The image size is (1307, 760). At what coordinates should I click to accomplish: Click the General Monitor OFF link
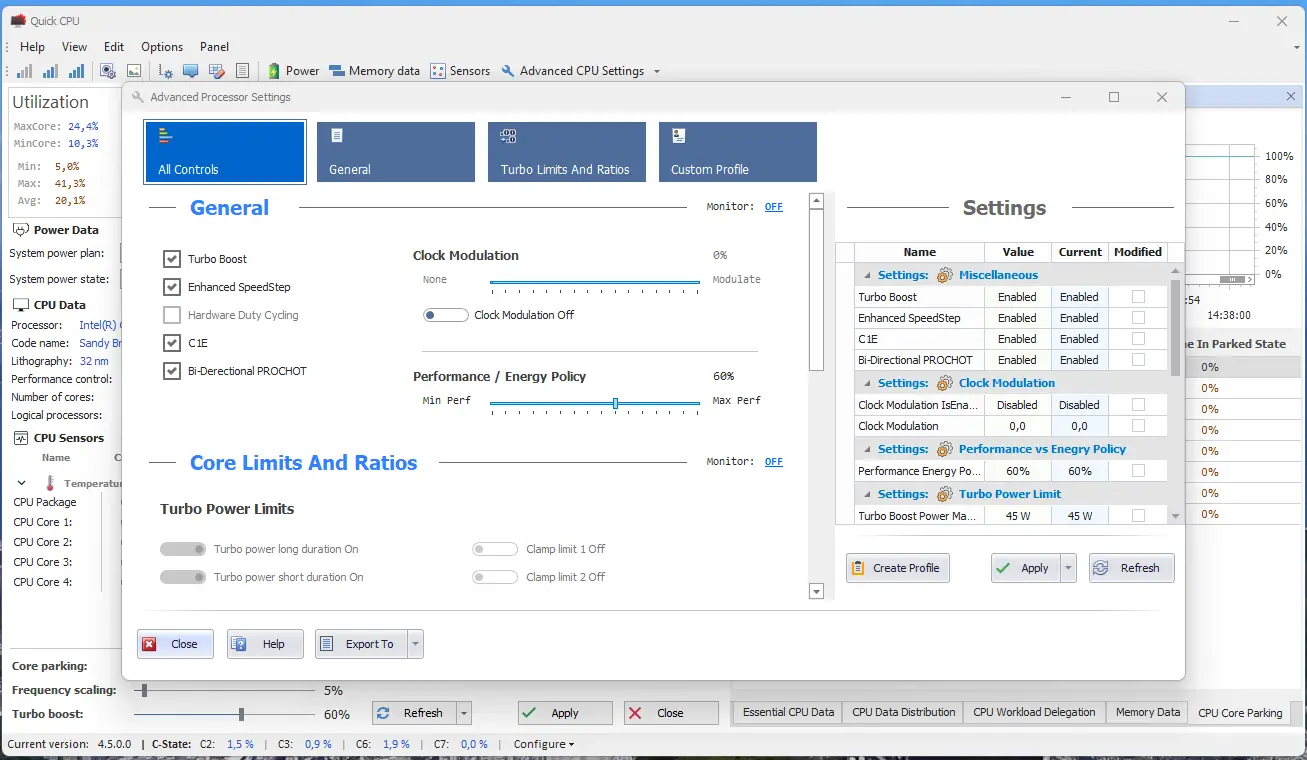(x=774, y=207)
